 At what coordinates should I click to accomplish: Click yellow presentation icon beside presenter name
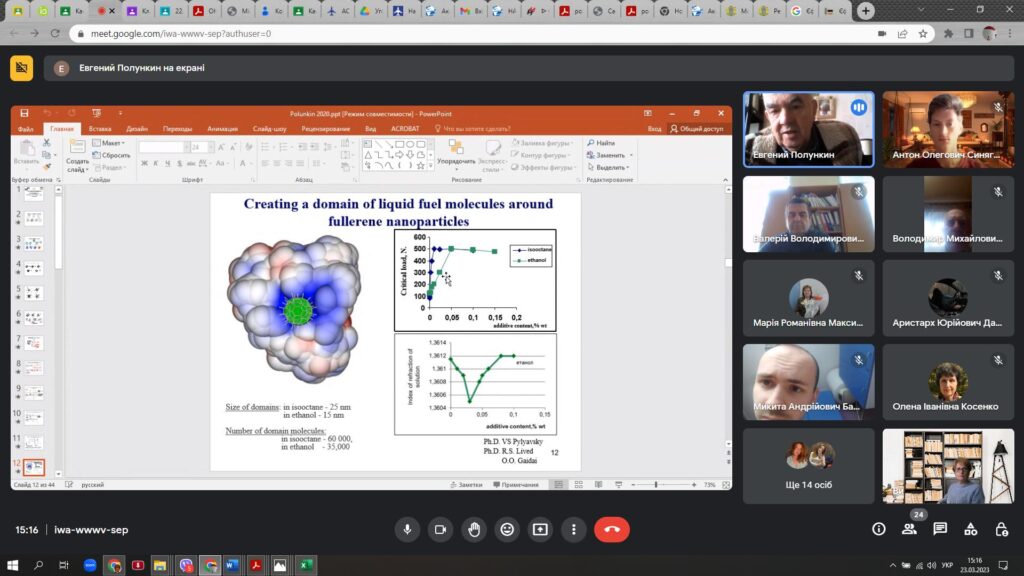coord(21,68)
